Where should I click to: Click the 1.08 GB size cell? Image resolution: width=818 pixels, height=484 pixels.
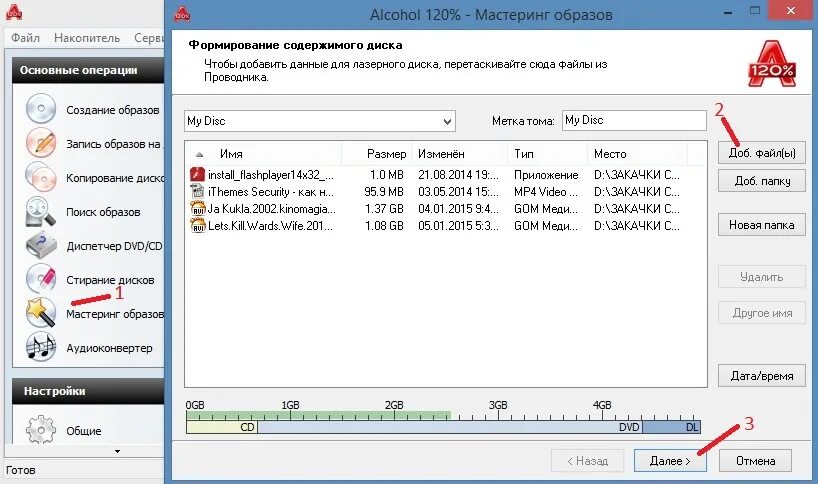tap(384, 226)
